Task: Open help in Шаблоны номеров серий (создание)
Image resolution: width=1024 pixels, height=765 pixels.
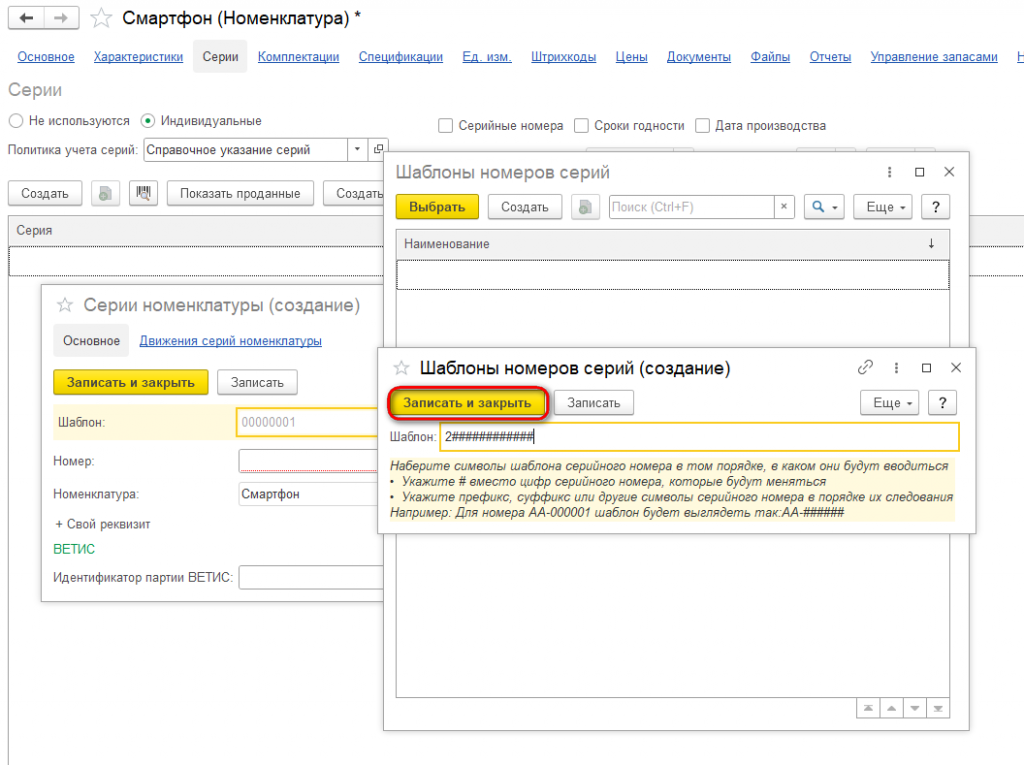Action: 942,403
